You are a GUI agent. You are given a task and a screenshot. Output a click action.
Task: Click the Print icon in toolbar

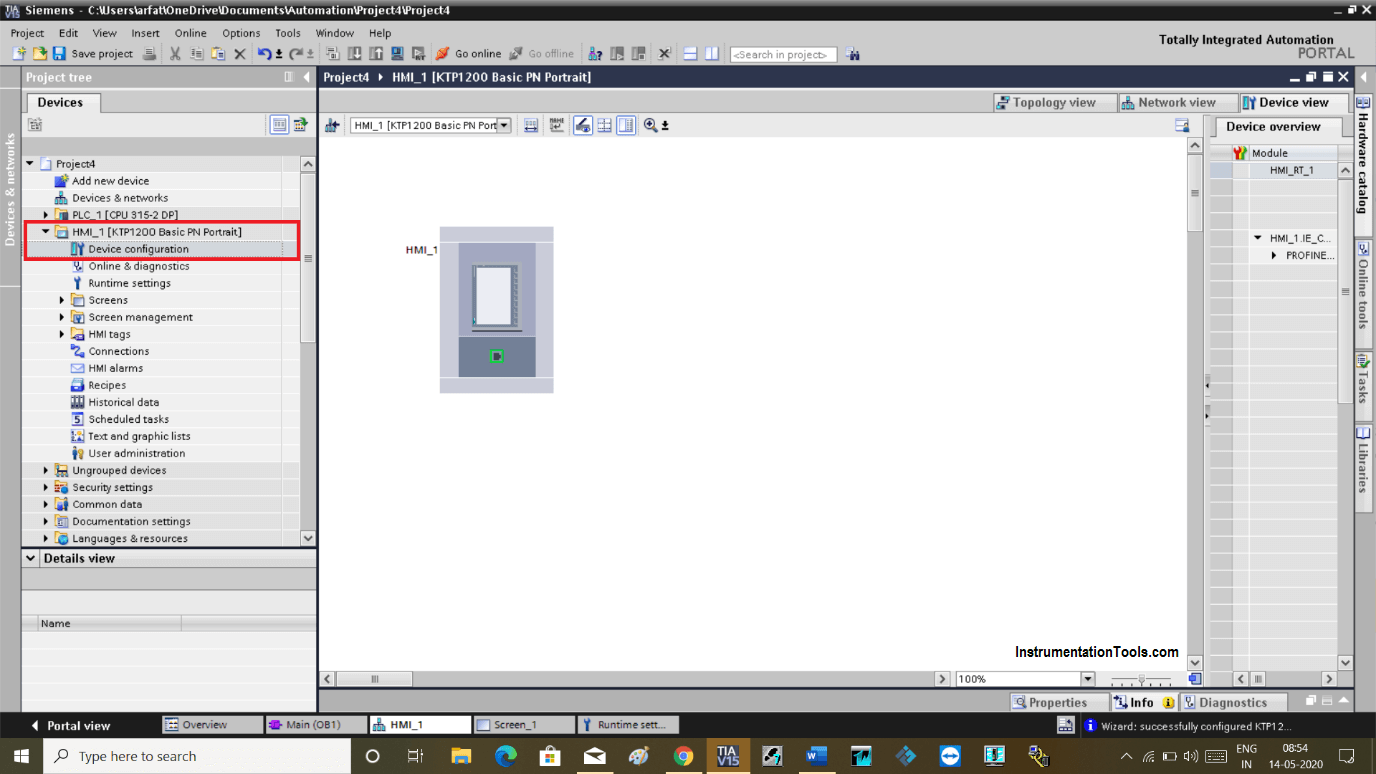click(x=149, y=54)
